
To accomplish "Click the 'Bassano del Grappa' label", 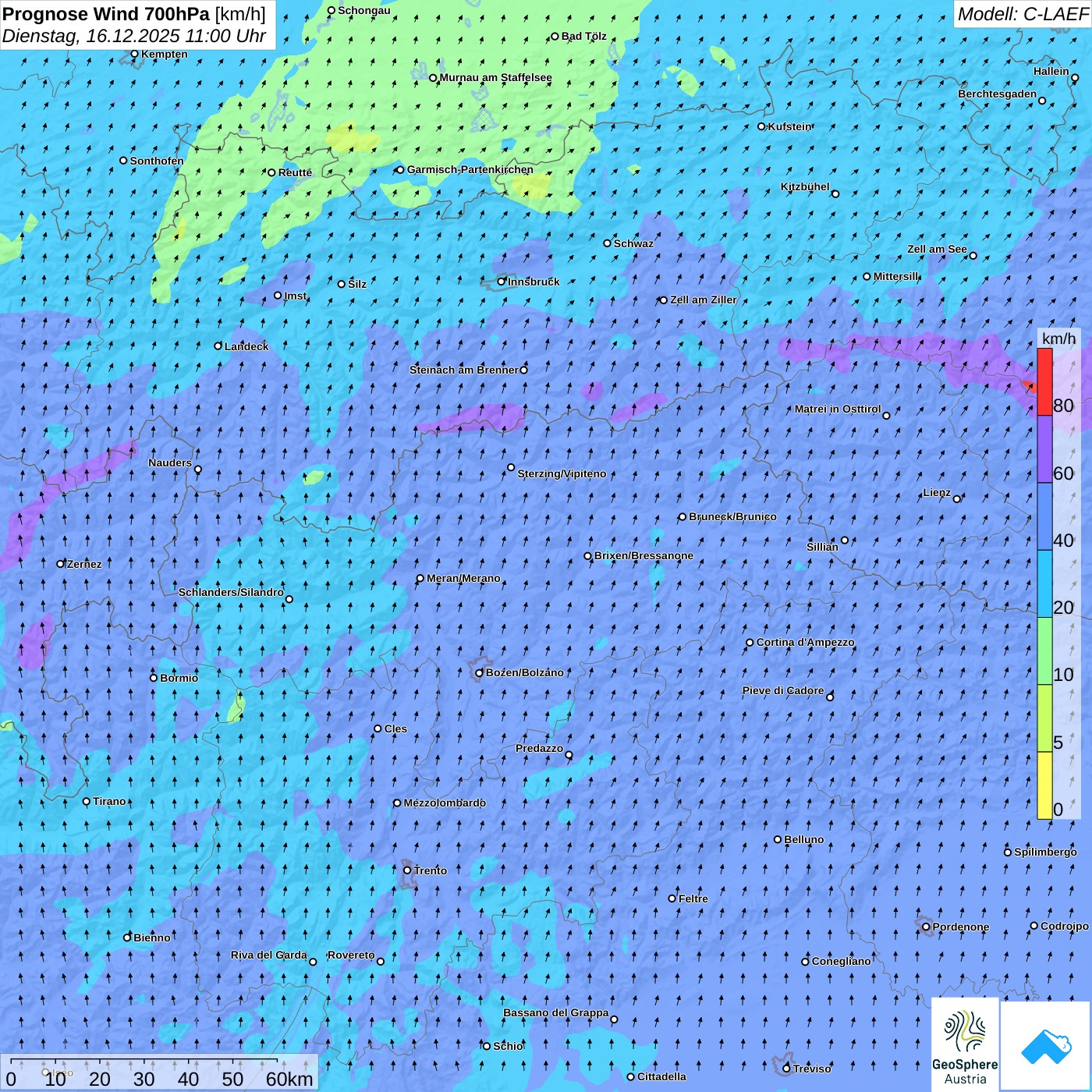I will (555, 1012).
